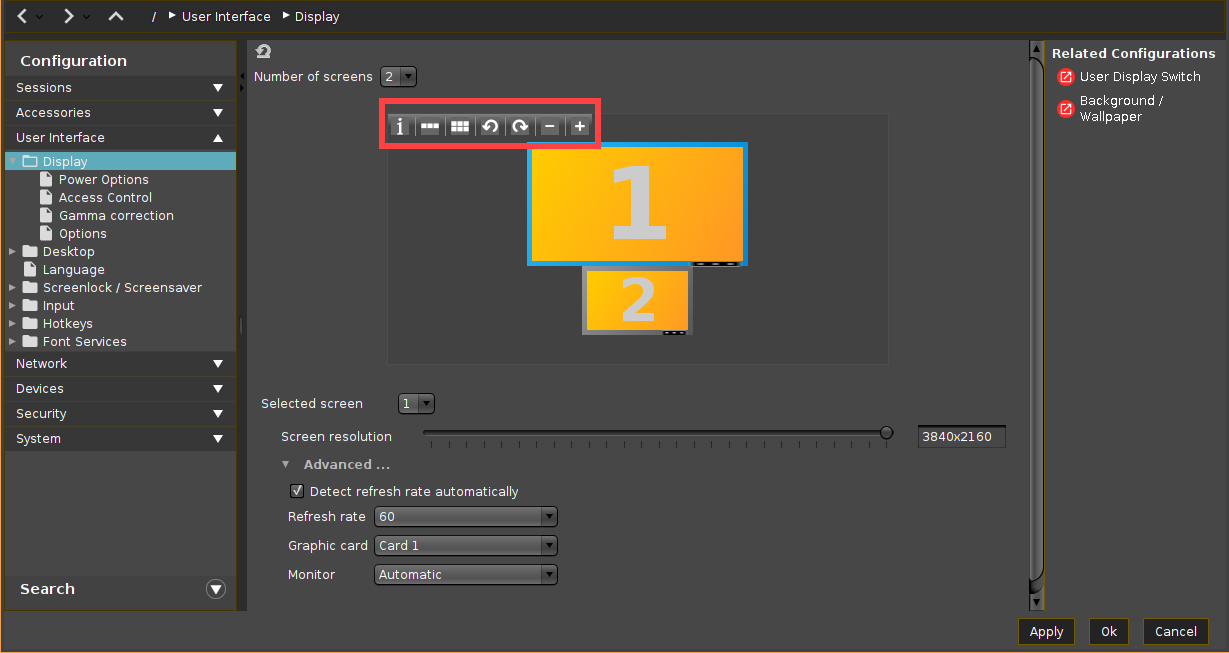Open the User Display Switch related configuration
Viewport: 1229px width, 653px height.
1140,76
